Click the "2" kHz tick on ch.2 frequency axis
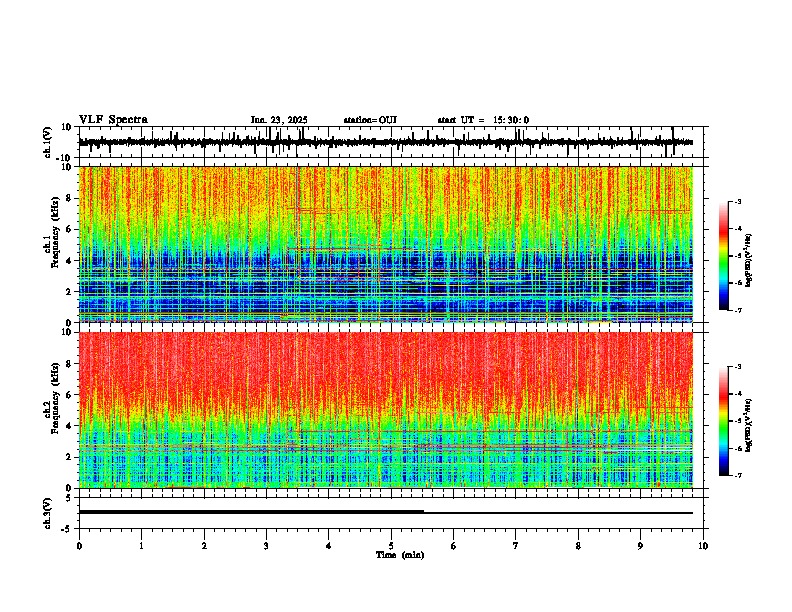 point(69,457)
